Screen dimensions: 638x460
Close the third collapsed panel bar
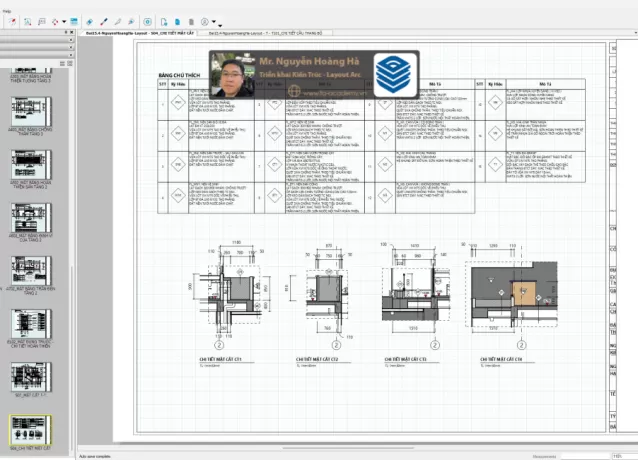pos(71,55)
